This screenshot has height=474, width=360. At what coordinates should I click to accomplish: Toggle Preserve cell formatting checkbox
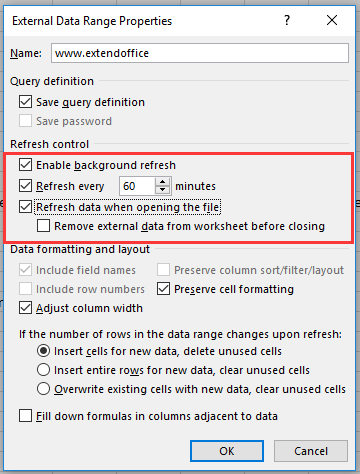(163, 289)
